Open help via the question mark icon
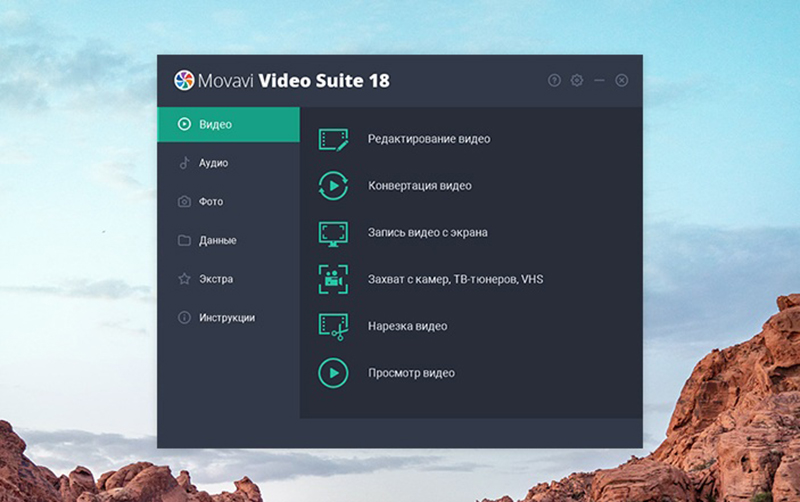The width and height of the screenshot is (800, 502). (554, 80)
